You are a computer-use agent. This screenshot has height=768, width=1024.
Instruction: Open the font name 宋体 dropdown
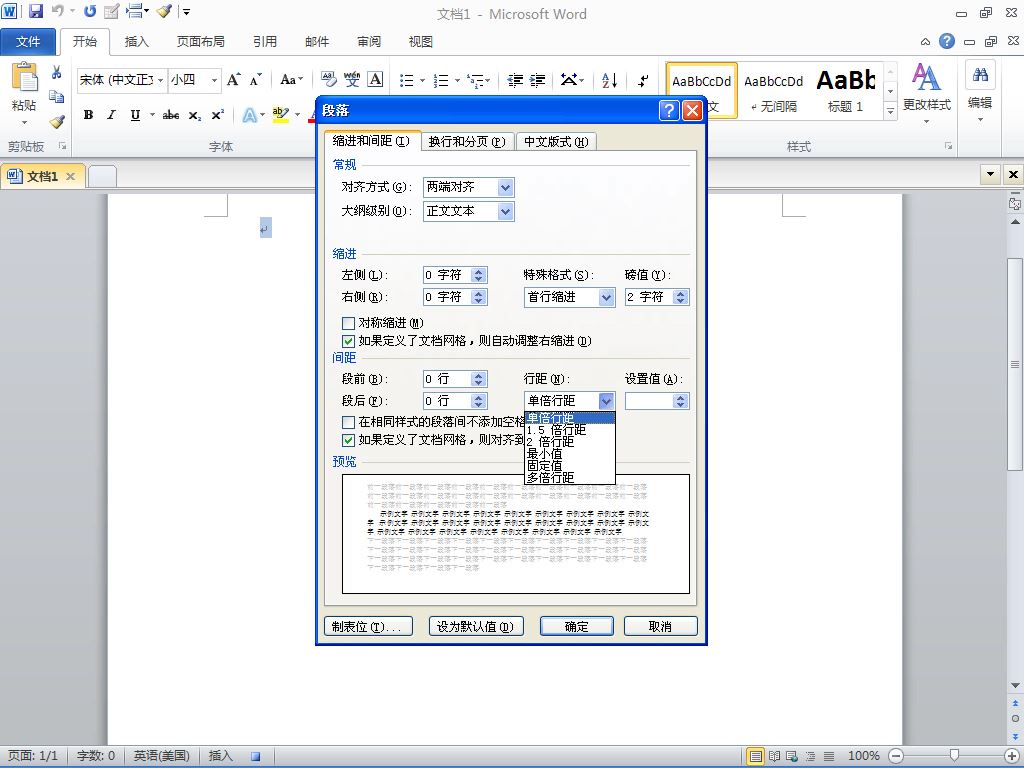pos(160,80)
